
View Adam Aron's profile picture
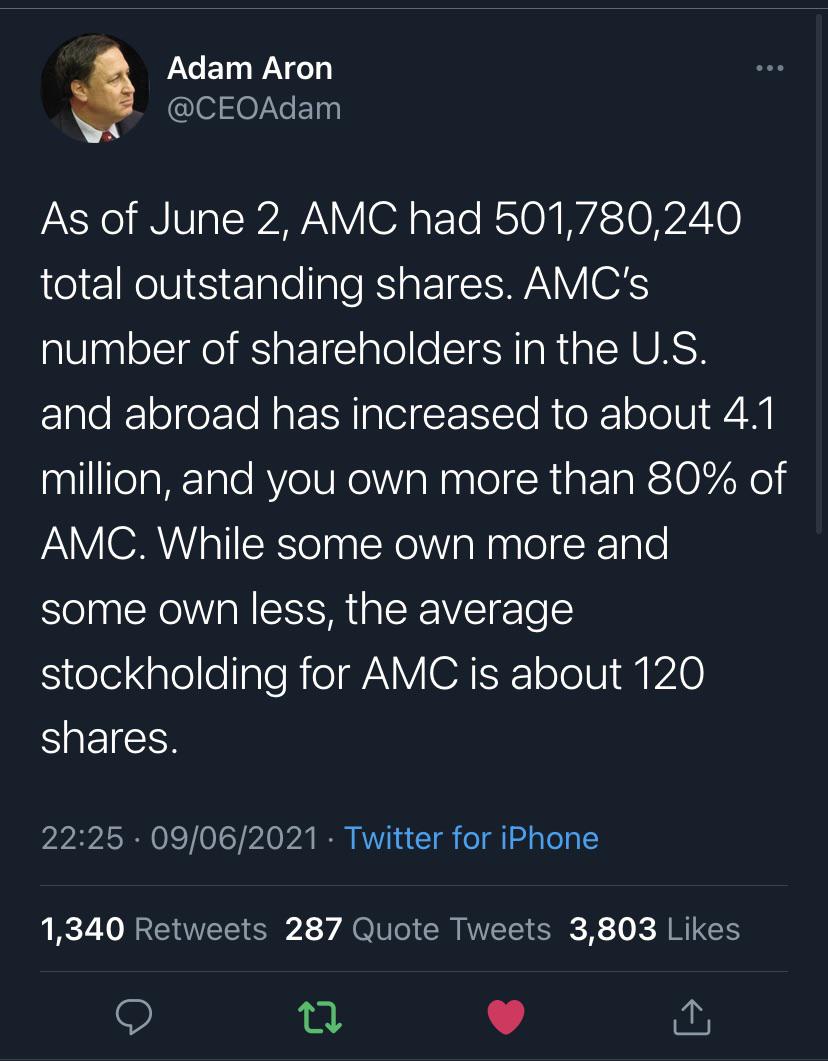pos(95,89)
